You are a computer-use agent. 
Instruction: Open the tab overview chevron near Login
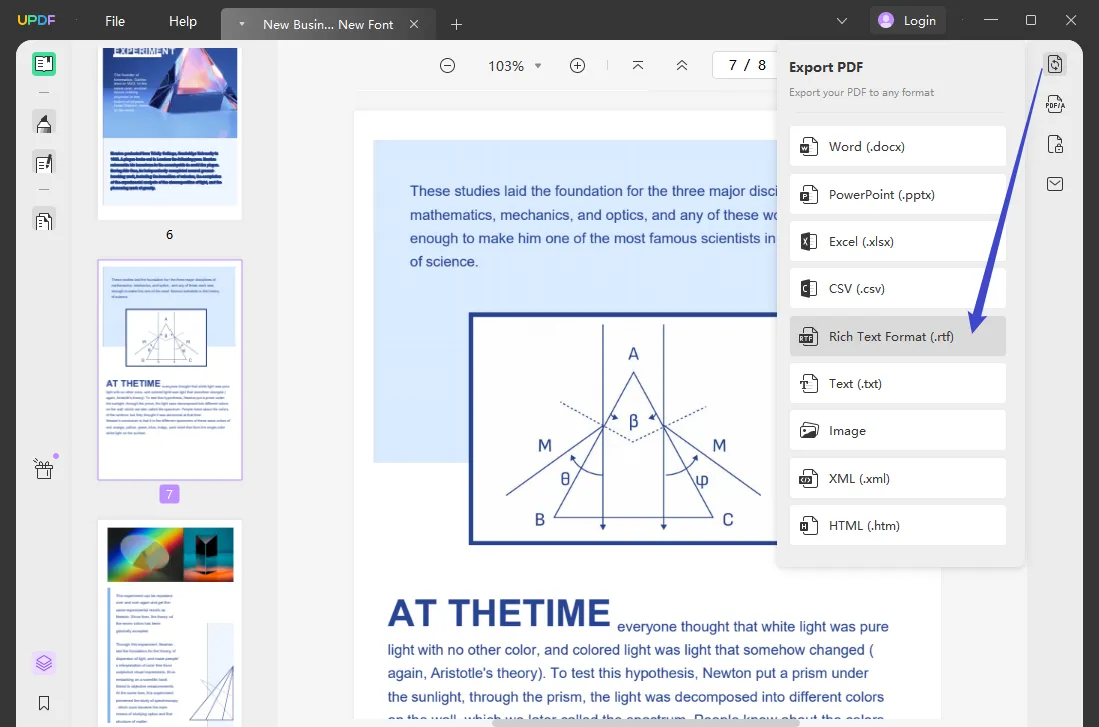[x=841, y=20]
